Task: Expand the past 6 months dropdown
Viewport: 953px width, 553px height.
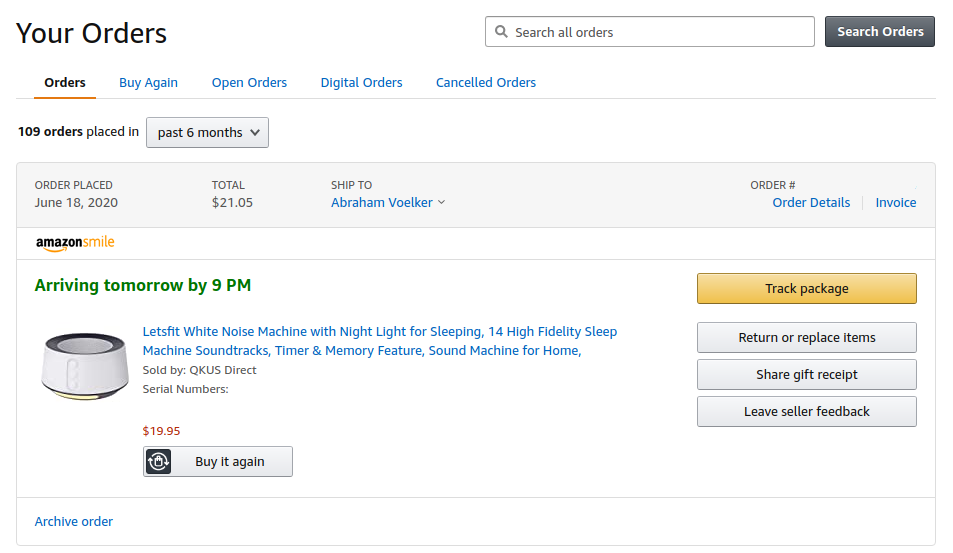Action: [207, 133]
